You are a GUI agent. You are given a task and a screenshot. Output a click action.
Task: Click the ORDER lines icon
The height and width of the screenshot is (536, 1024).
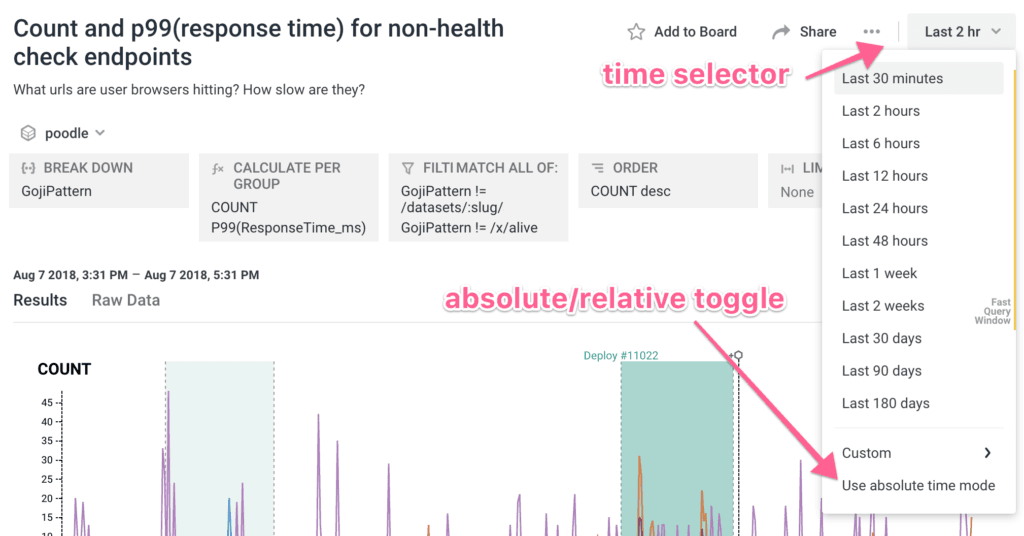[x=597, y=168]
